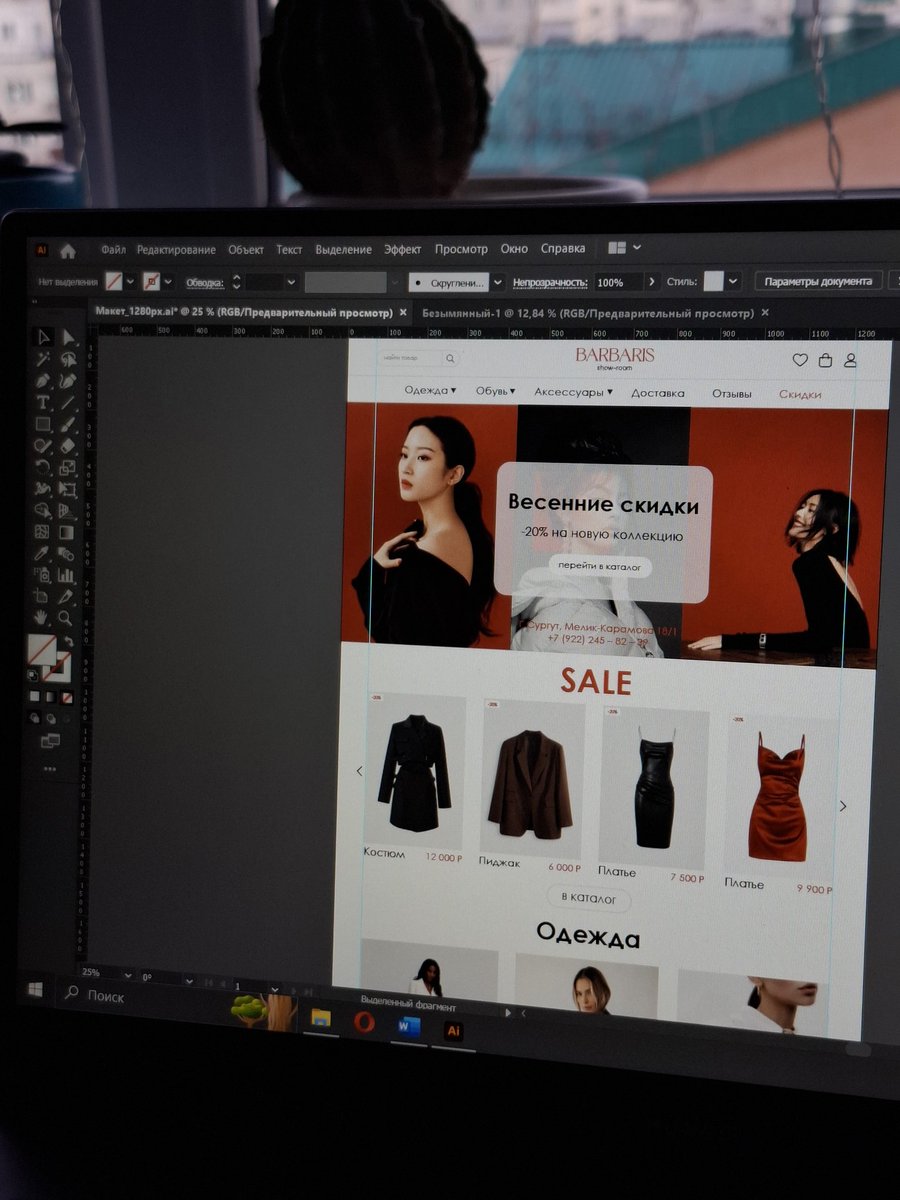Screen dimensions: 900x1200
Task: Open the Редактирование menu
Action: point(176,250)
